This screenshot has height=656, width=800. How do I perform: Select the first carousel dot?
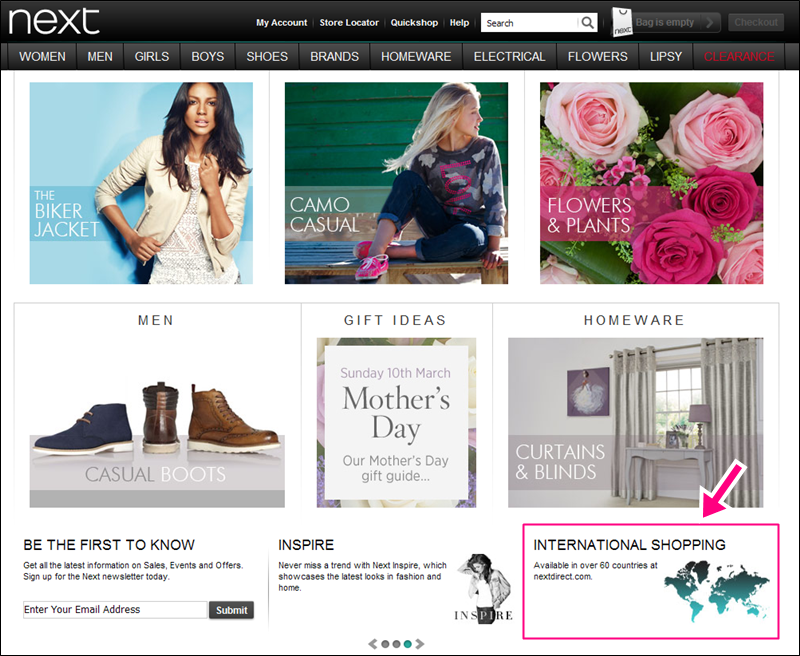[x=385, y=644]
